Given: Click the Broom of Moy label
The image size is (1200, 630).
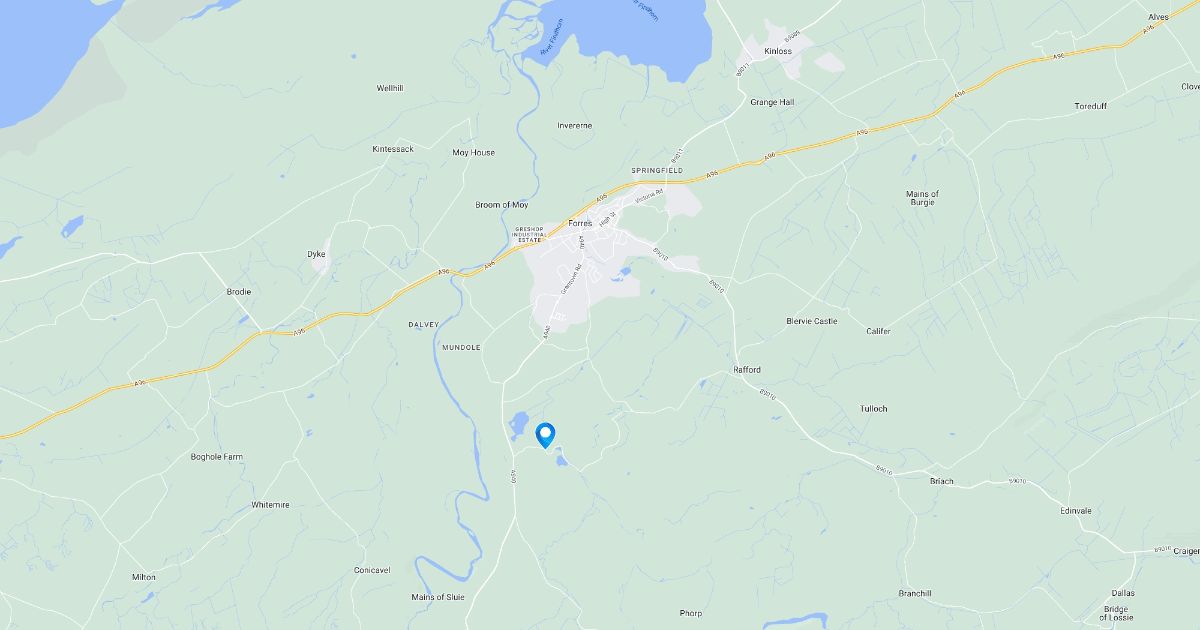Looking at the screenshot, I should point(501,205).
